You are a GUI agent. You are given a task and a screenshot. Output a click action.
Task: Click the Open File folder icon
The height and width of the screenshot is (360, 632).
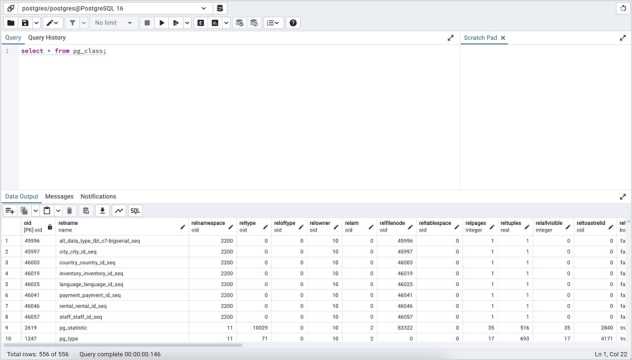click(11, 23)
